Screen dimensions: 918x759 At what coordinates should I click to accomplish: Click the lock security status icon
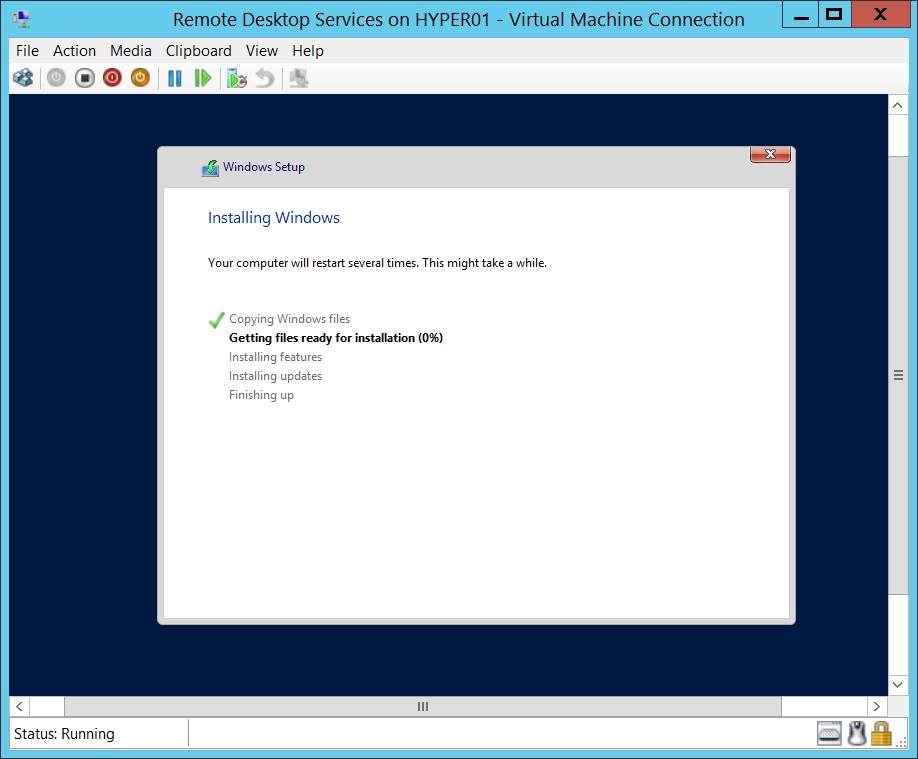point(881,733)
